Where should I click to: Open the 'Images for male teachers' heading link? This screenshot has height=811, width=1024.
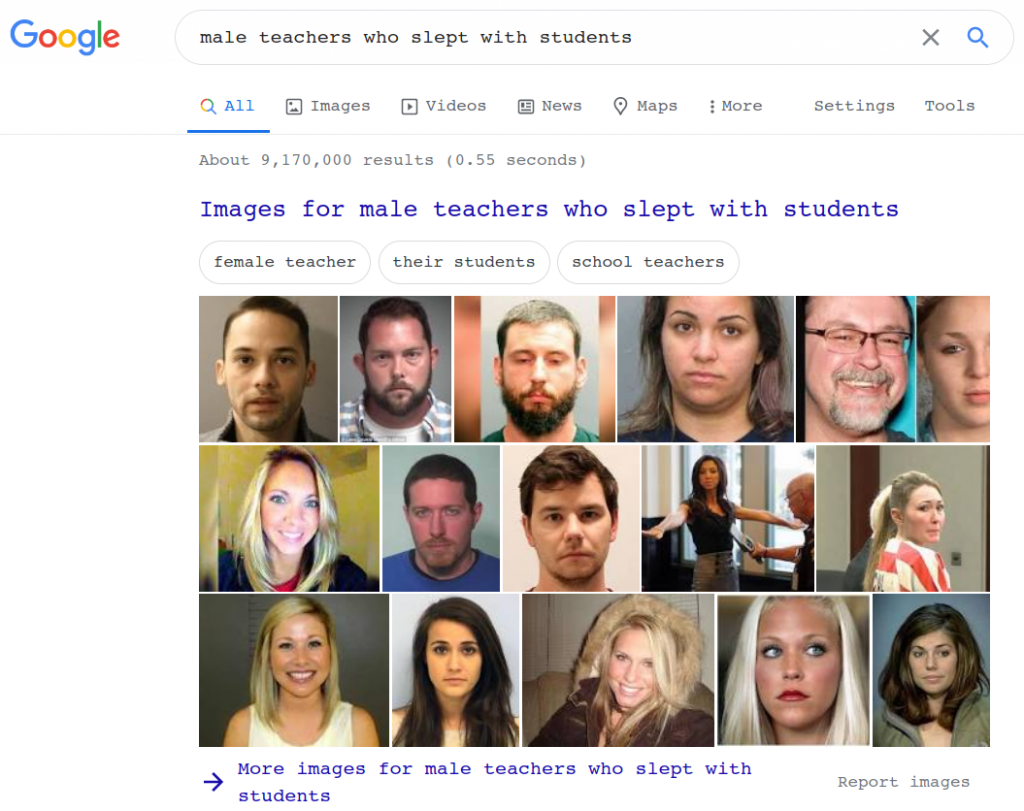click(x=549, y=209)
